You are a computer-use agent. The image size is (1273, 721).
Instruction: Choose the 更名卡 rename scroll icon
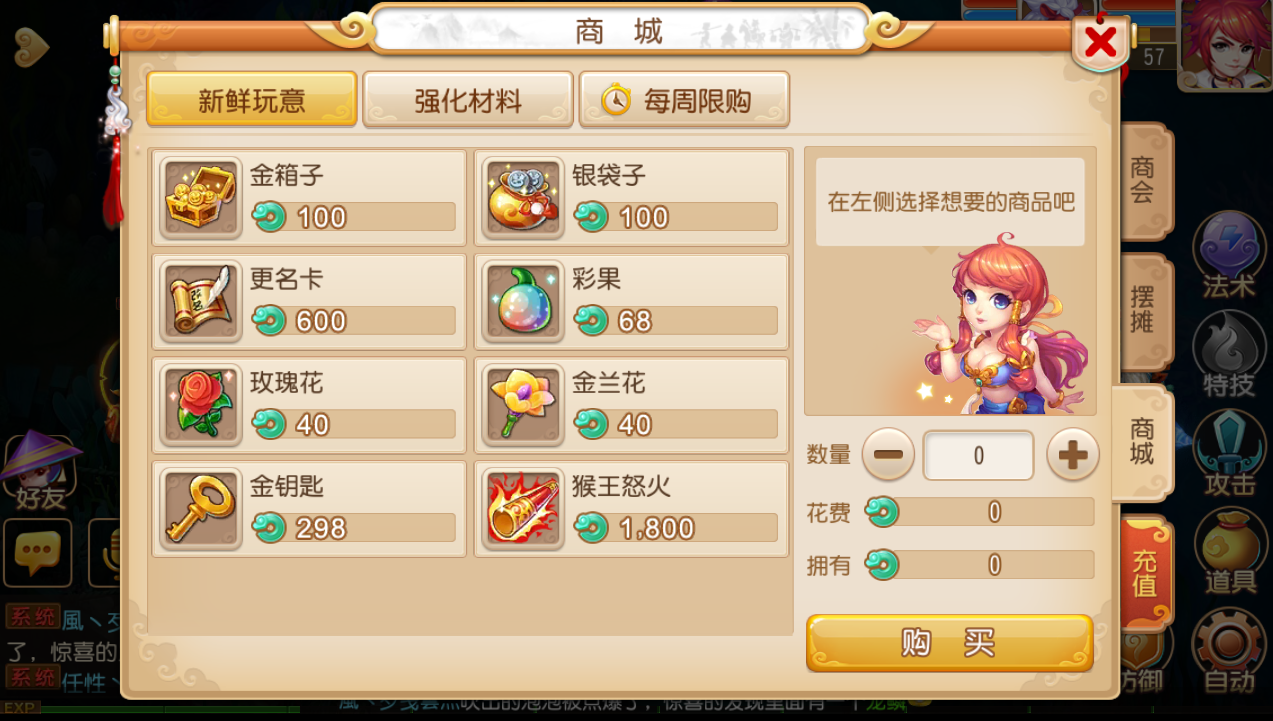pos(202,301)
